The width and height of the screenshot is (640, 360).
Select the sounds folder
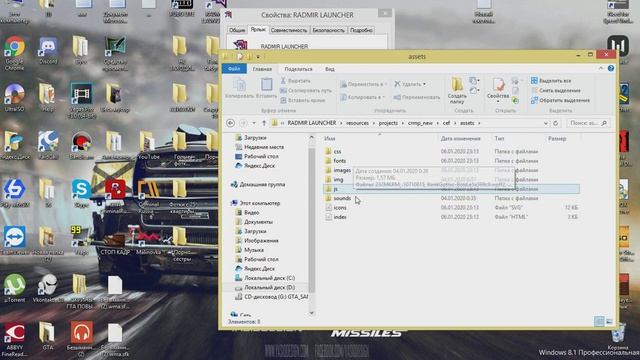click(x=342, y=198)
